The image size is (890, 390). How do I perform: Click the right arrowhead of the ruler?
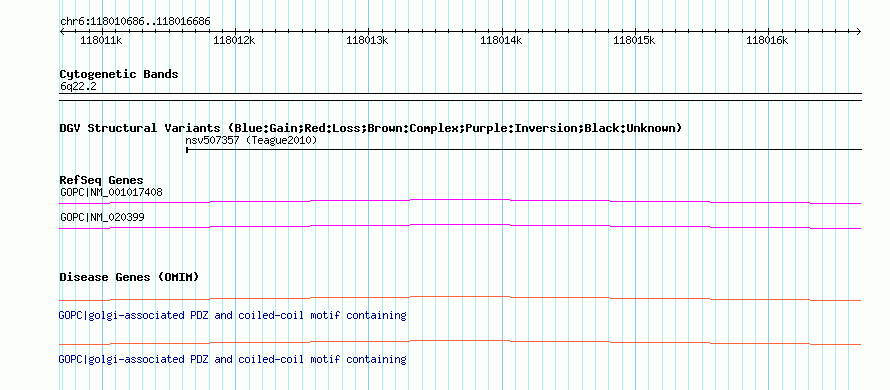point(859,31)
